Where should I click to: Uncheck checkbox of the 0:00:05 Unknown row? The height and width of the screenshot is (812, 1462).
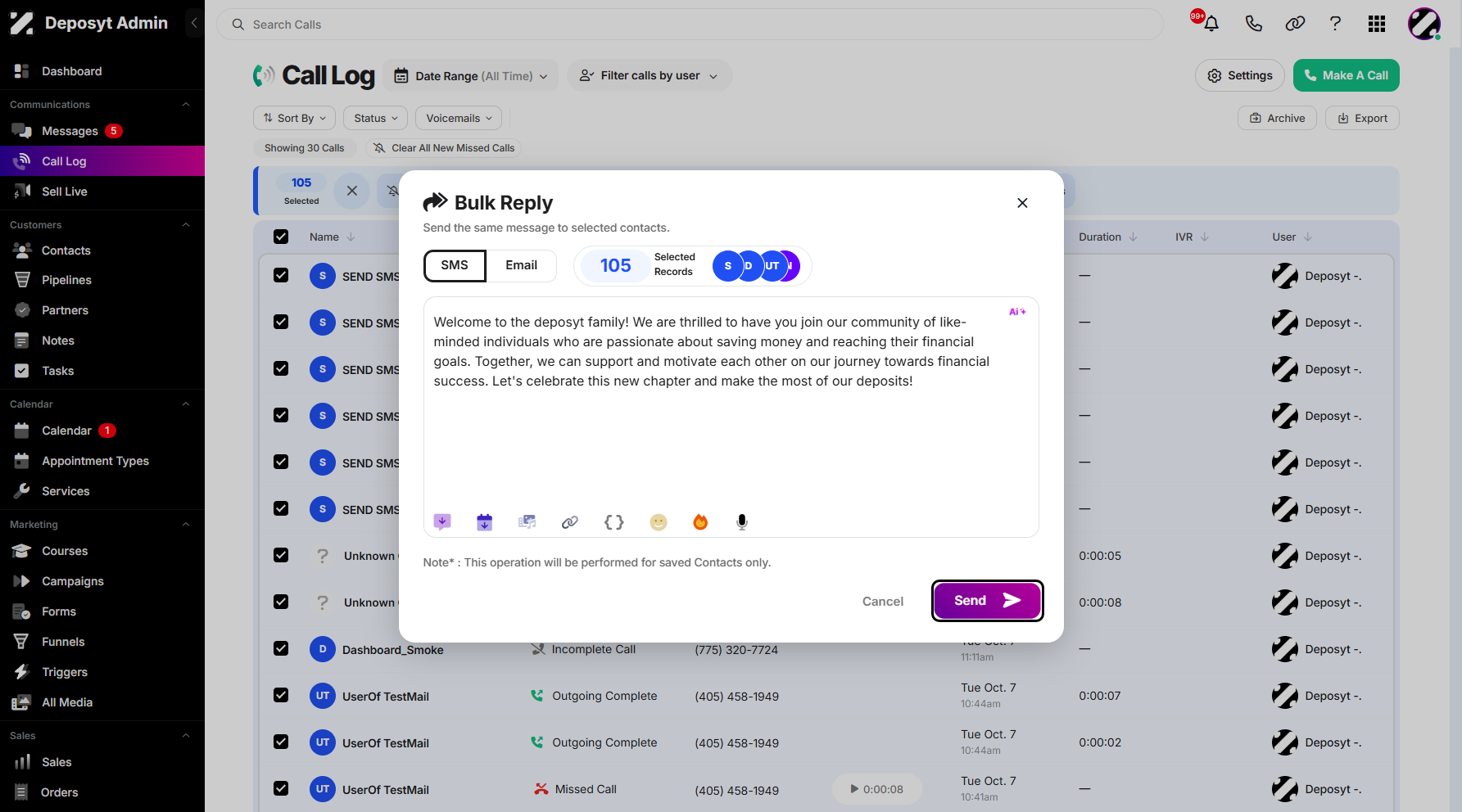[281, 555]
